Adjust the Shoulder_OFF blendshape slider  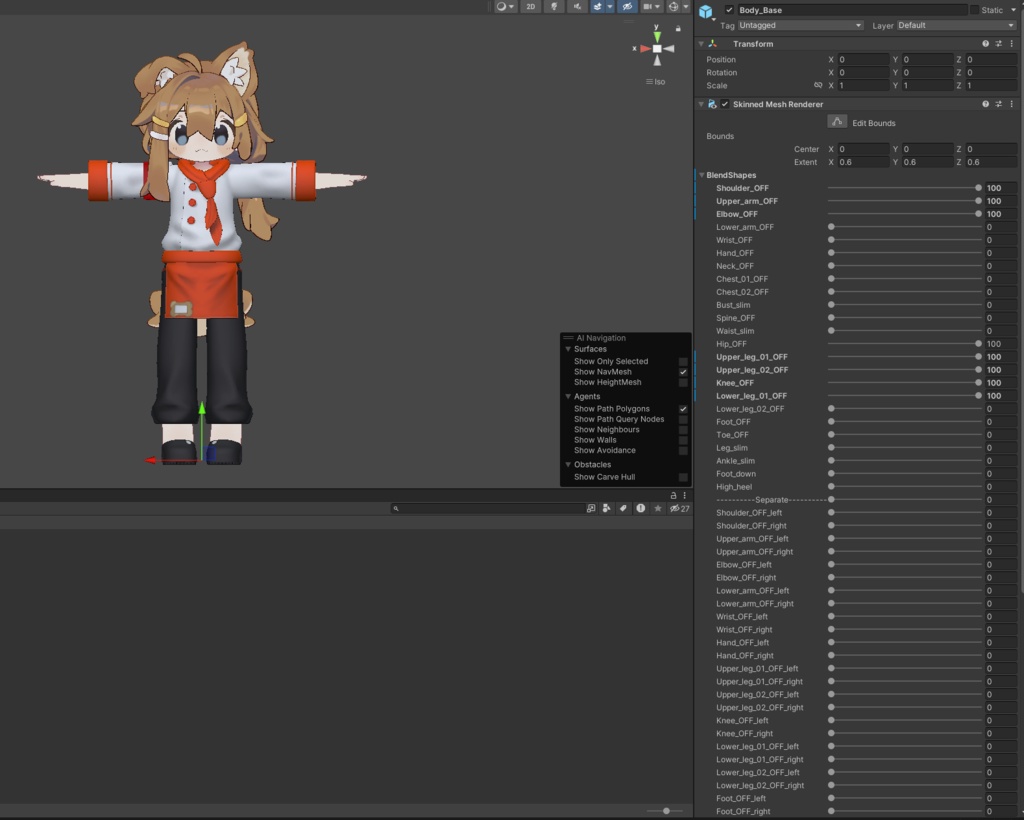[x=904, y=188]
